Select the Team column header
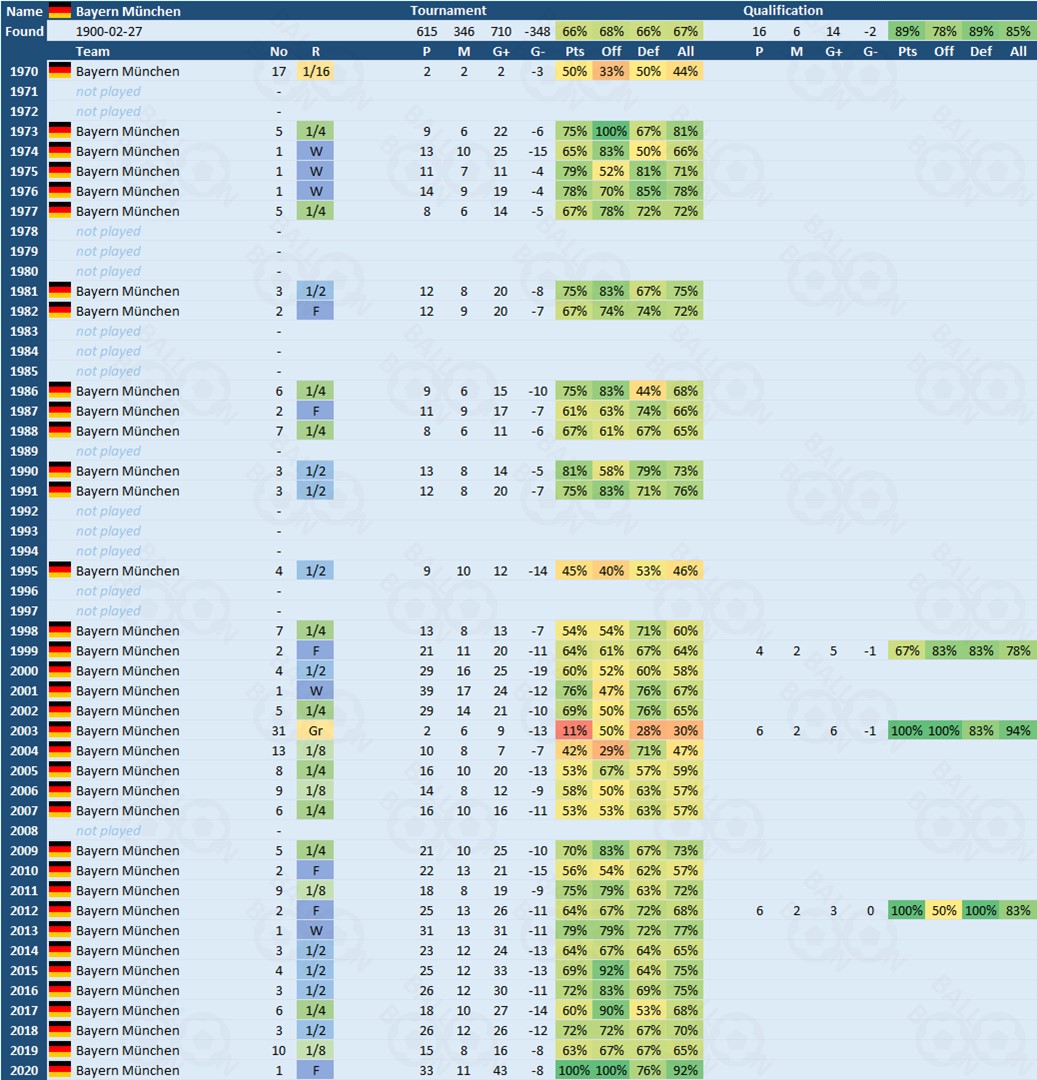This screenshot has width=1037, height=1080. pyautogui.click(x=93, y=51)
